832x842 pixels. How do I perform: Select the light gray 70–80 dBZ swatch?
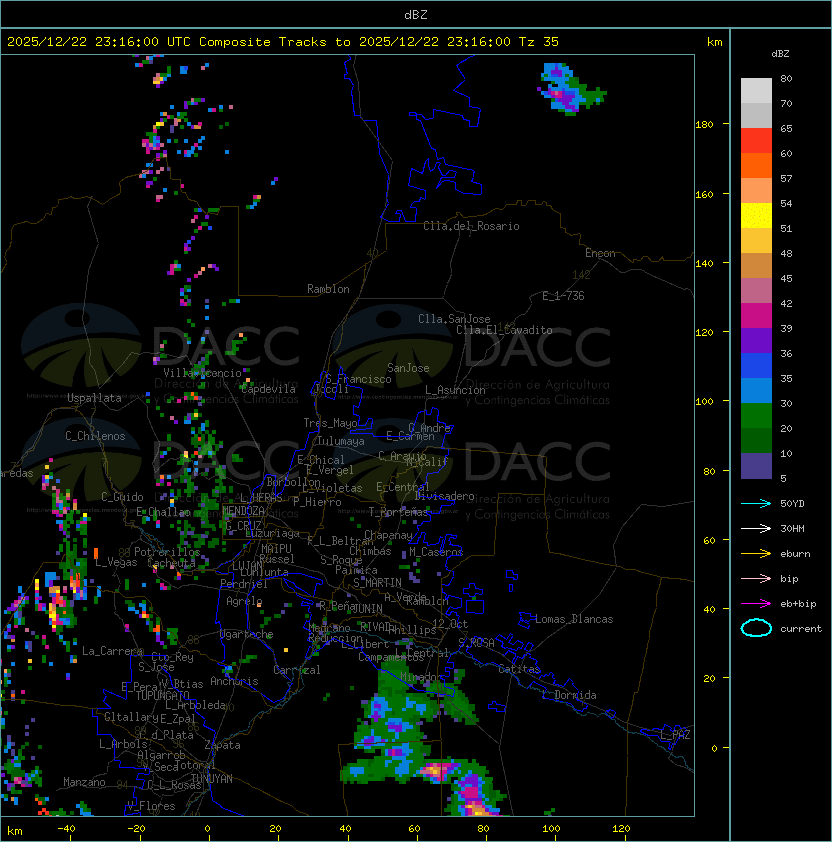click(x=756, y=90)
